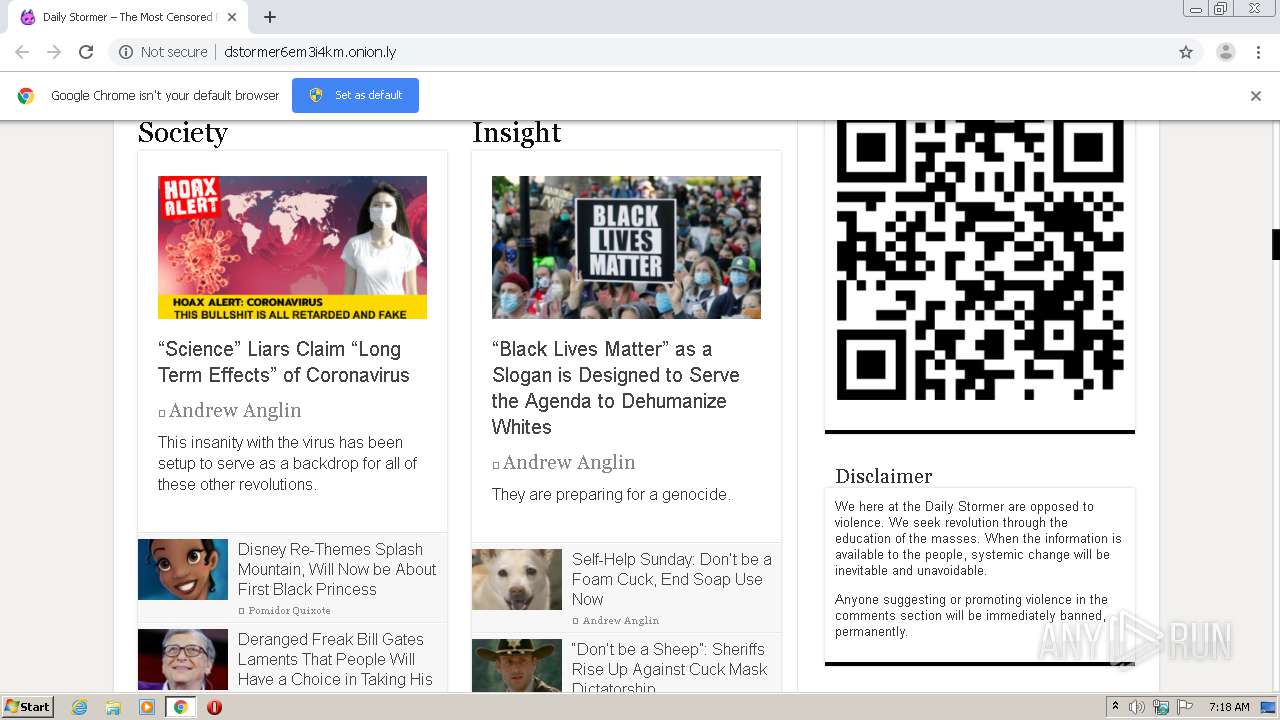1280x720 pixels.
Task: Bookmark this page with the star icon
Action: click(x=1186, y=52)
